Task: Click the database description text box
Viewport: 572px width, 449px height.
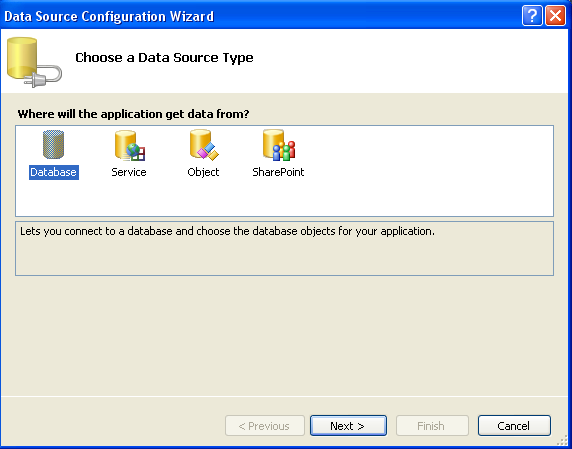Action: coord(285,248)
